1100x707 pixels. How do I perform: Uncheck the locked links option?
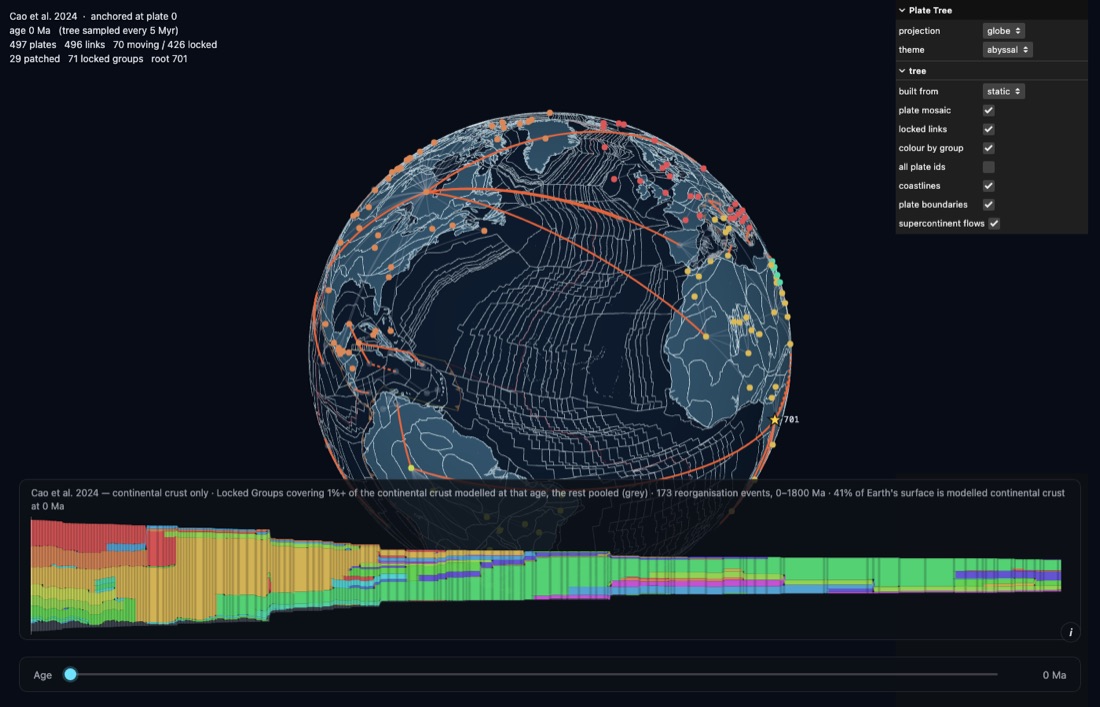(x=988, y=129)
